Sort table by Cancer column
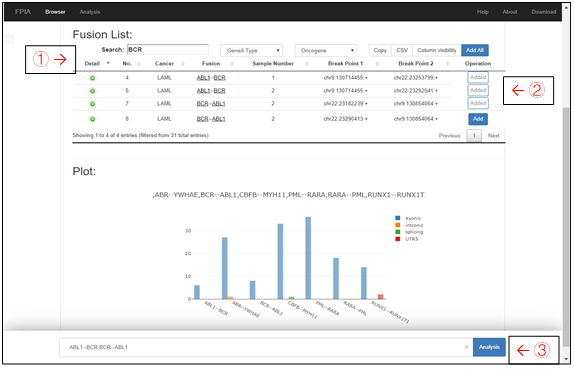The width and height of the screenshot is (574, 372). coord(169,63)
